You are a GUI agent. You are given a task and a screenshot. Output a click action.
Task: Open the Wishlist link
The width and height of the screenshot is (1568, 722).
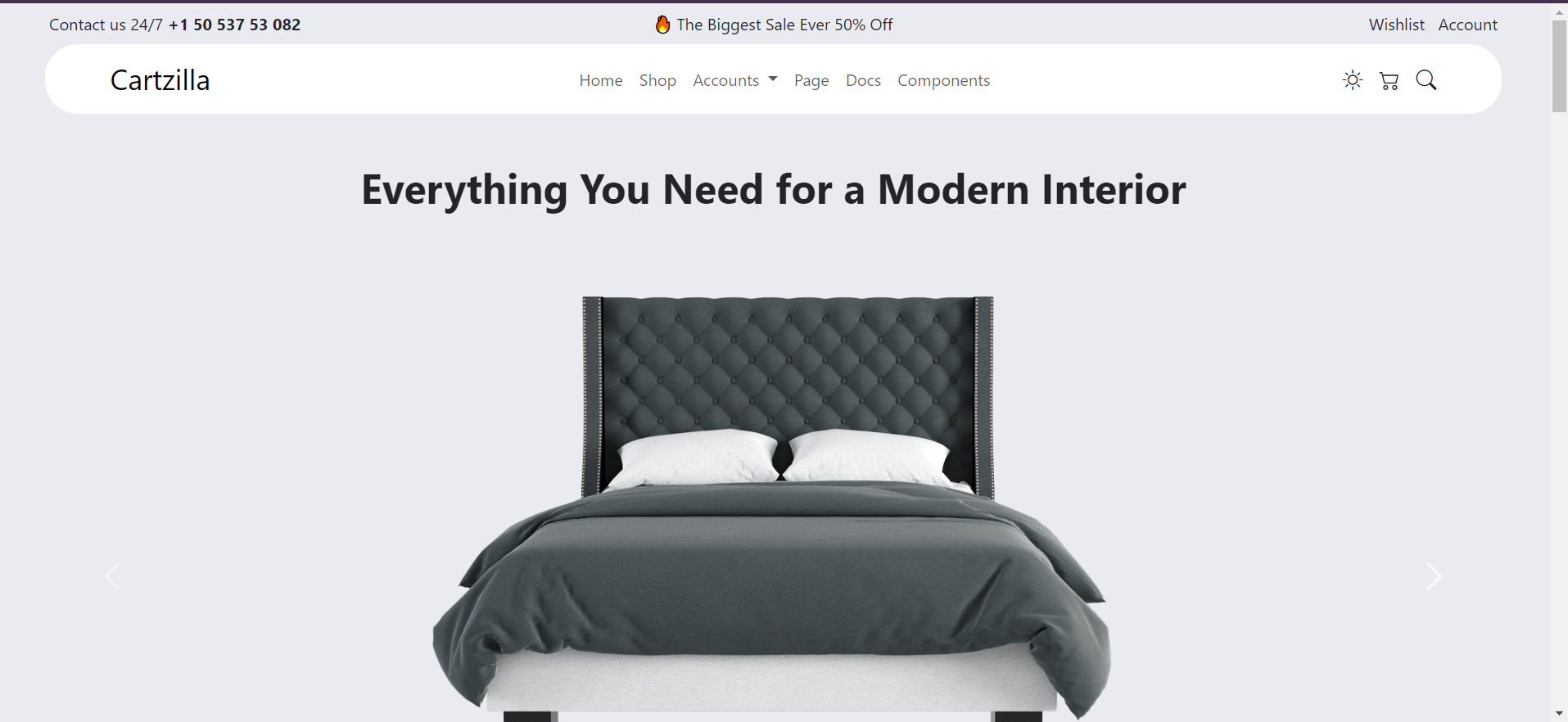tap(1397, 25)
